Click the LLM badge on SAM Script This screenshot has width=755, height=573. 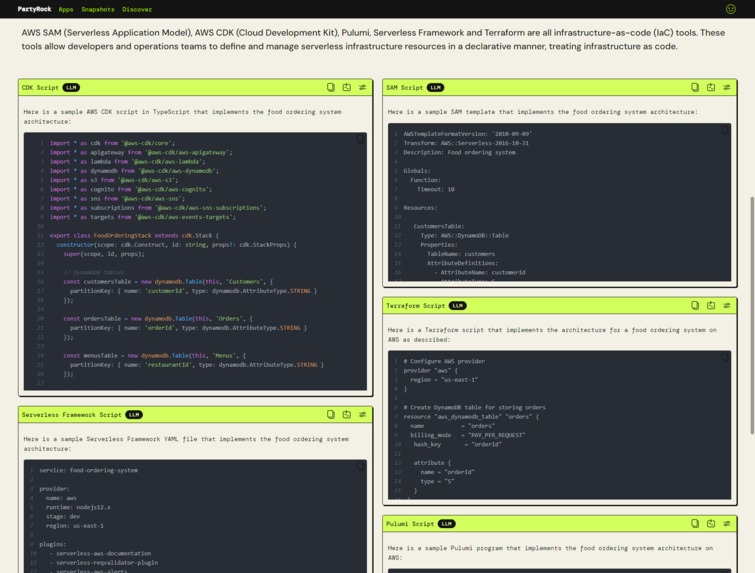click(435, 88)
